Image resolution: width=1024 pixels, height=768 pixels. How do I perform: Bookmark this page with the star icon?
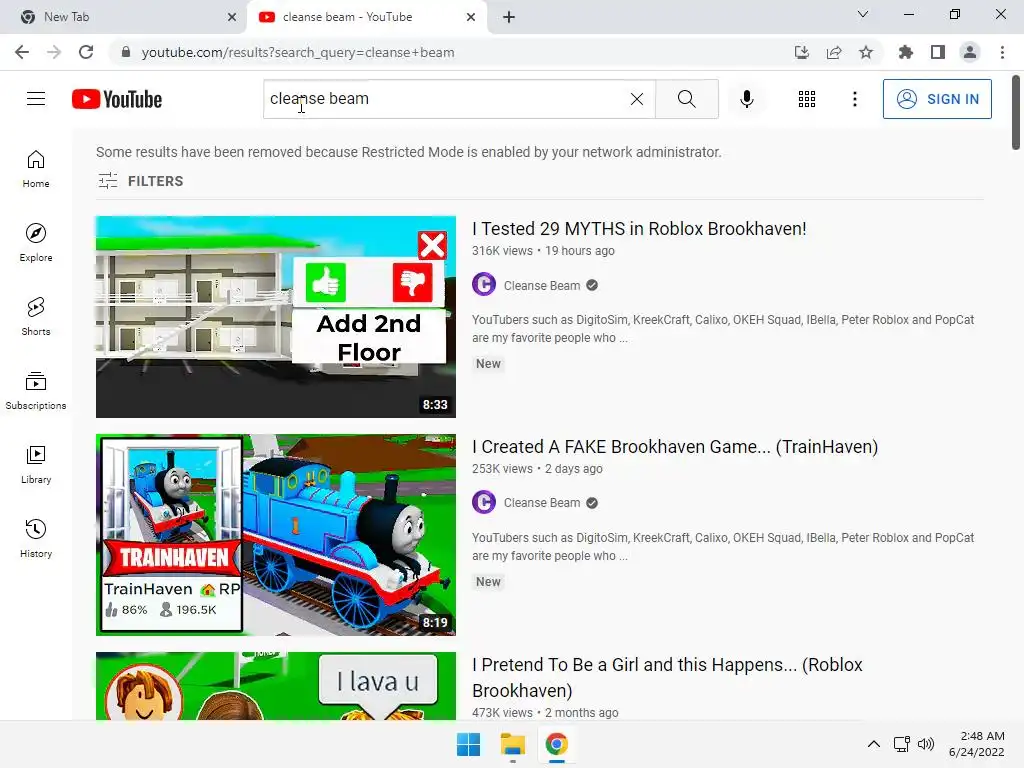[866, 52]
